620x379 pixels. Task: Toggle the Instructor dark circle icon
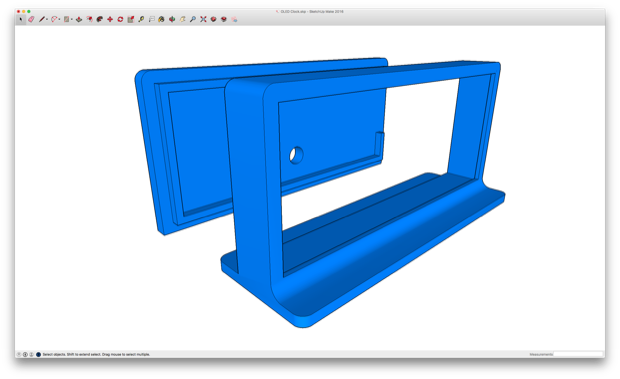(38, 354)
